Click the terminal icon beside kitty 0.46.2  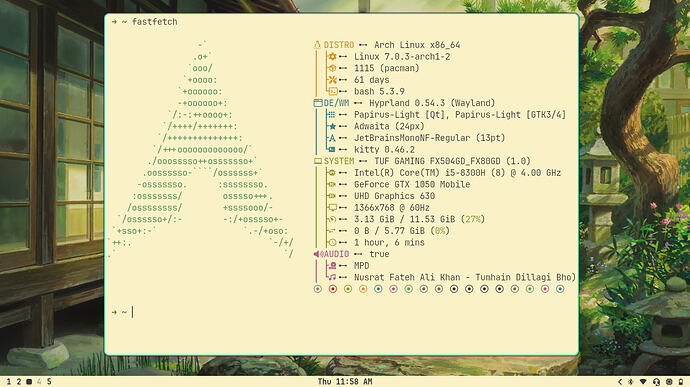pos(332,150)
